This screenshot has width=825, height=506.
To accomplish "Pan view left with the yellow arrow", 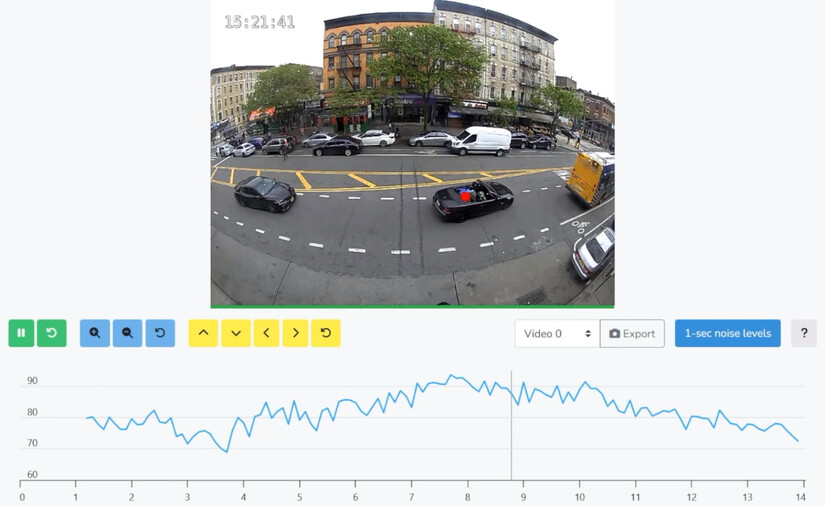I will 266,333.
